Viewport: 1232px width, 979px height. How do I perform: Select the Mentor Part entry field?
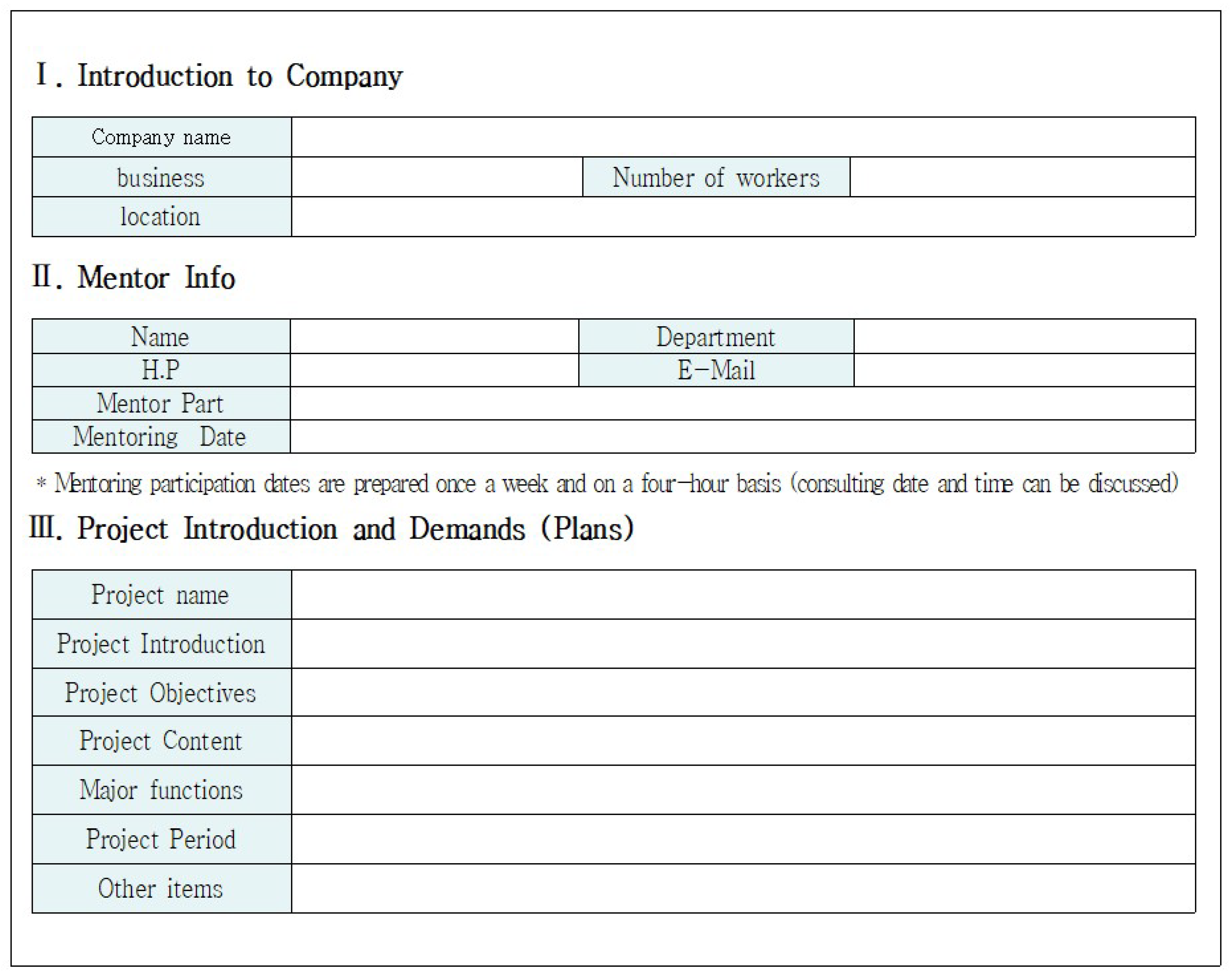click(742, 403)
